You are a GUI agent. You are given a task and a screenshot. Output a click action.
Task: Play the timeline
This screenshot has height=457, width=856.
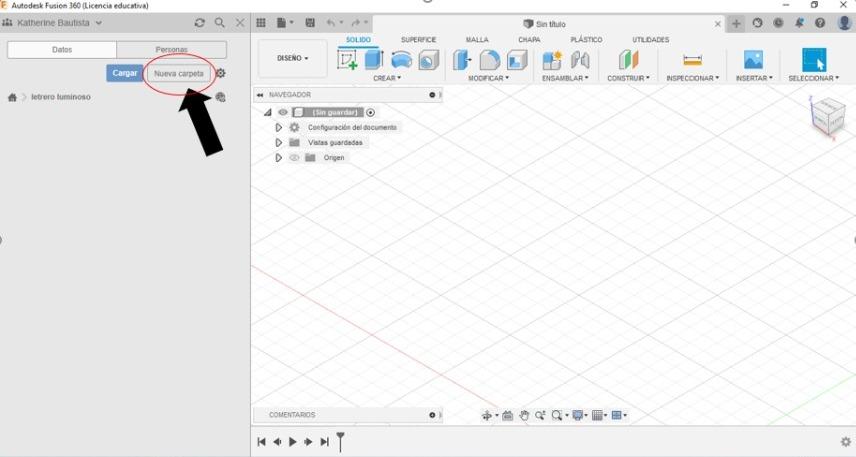click(x=293, y=442)
